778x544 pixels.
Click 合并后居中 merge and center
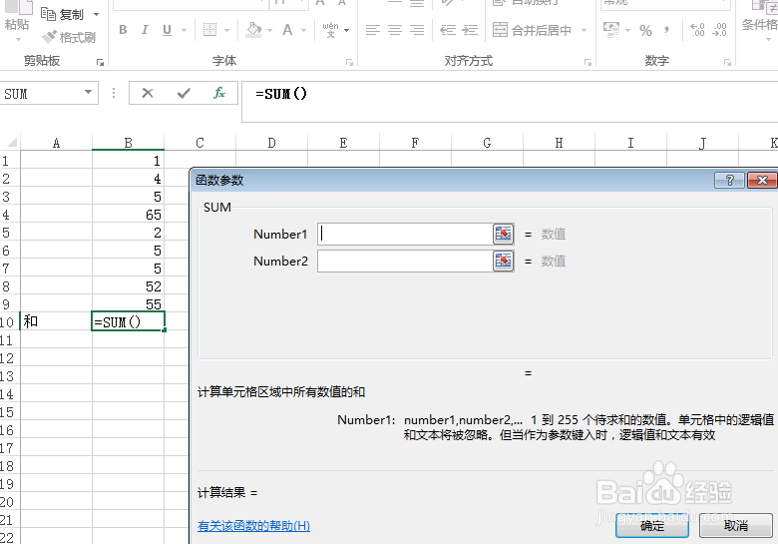pos(532,30)
